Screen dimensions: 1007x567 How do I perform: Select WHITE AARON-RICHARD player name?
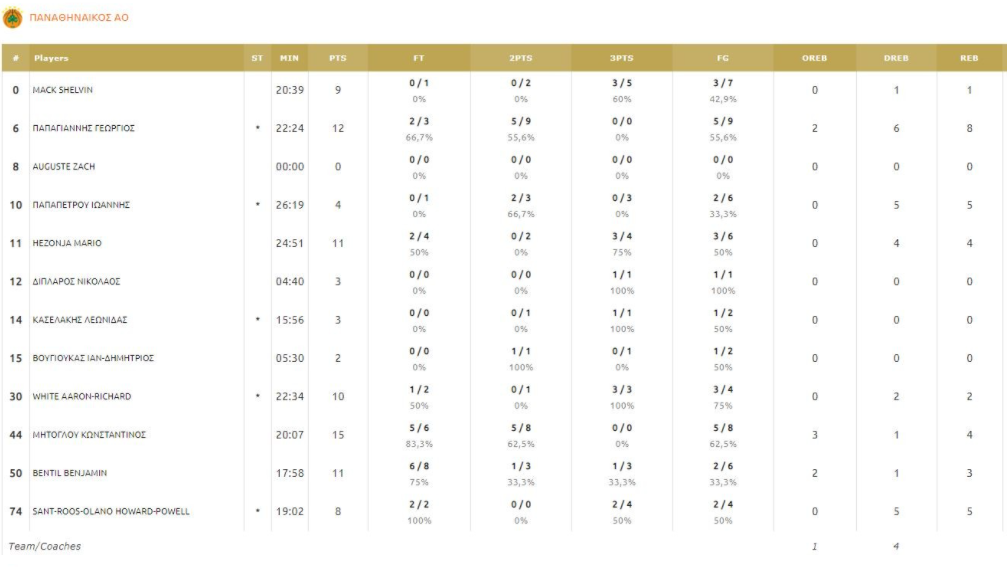[x=82, y=396]
